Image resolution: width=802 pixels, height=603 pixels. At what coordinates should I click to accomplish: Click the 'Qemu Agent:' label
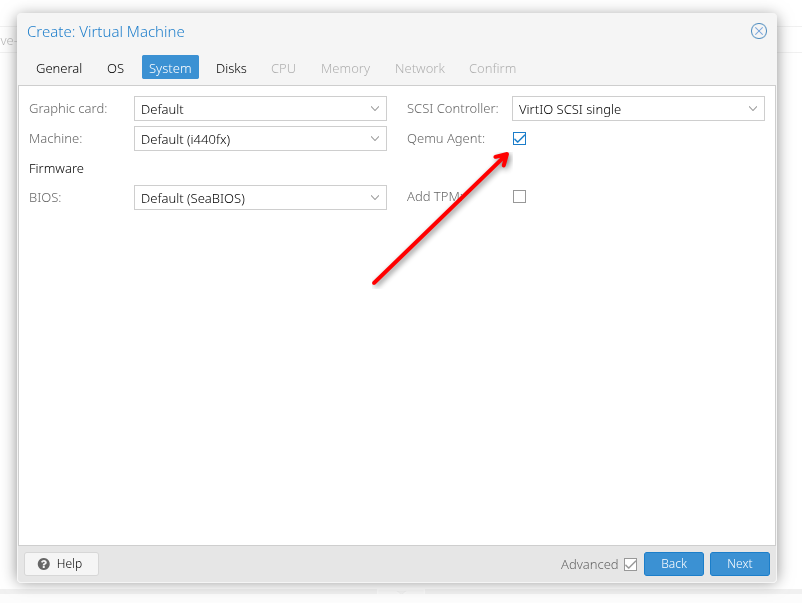point(446,139)
